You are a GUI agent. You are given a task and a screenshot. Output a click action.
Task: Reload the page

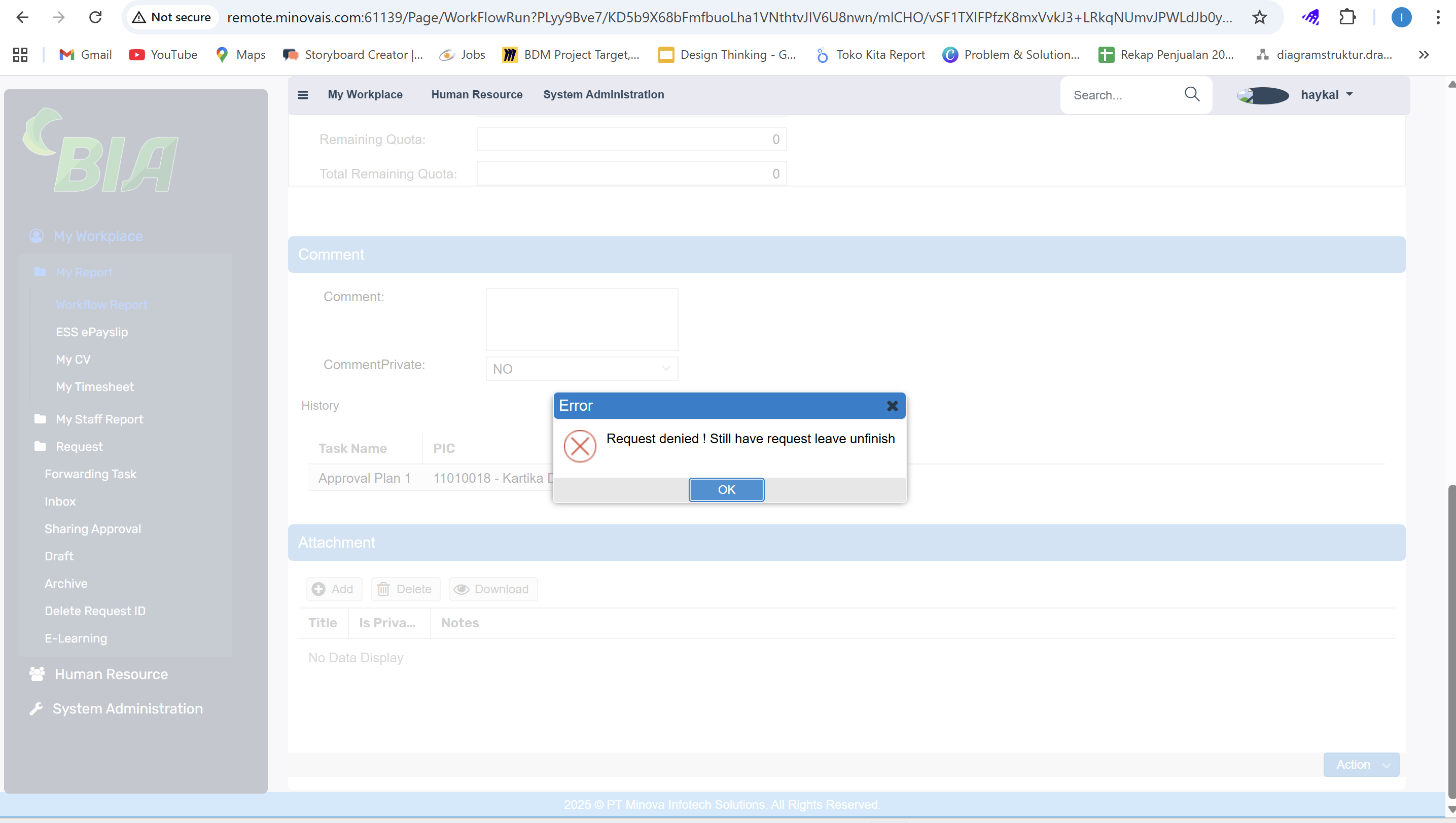(x=95, y=18)
